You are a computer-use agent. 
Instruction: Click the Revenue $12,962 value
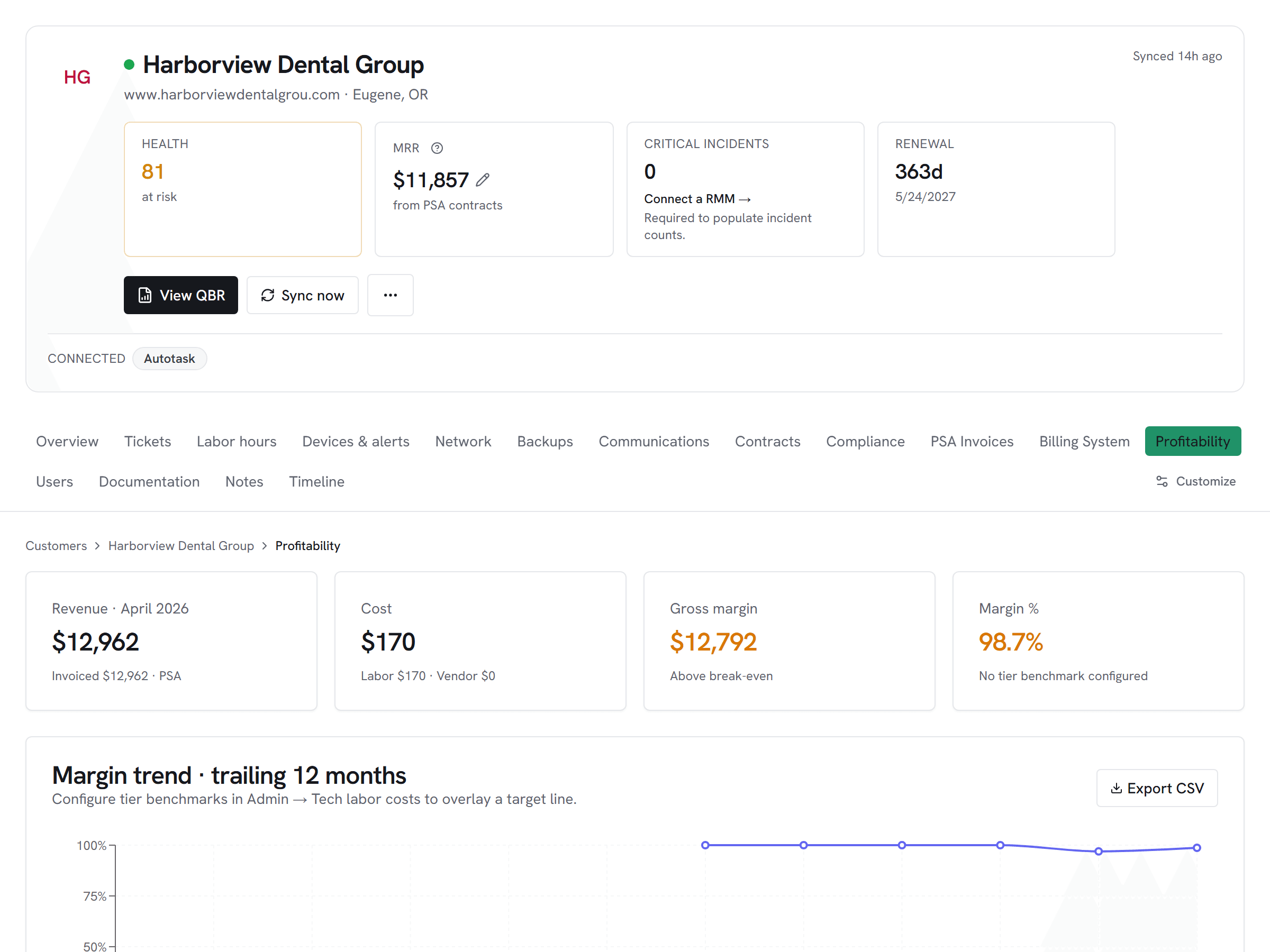[x=95, y=642]
